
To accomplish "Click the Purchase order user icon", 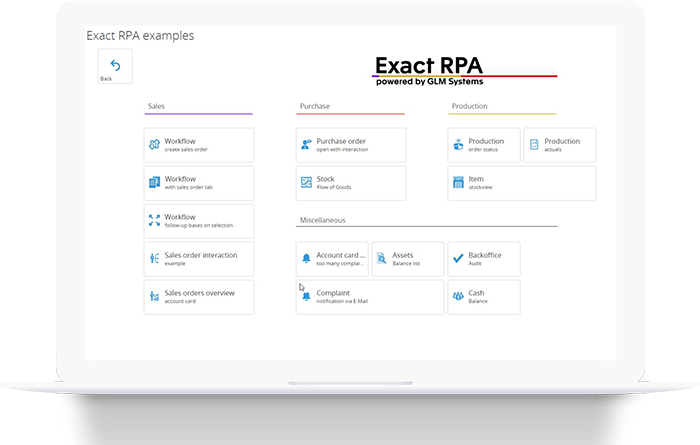I will pyautogui.click(x=306, y=145).
